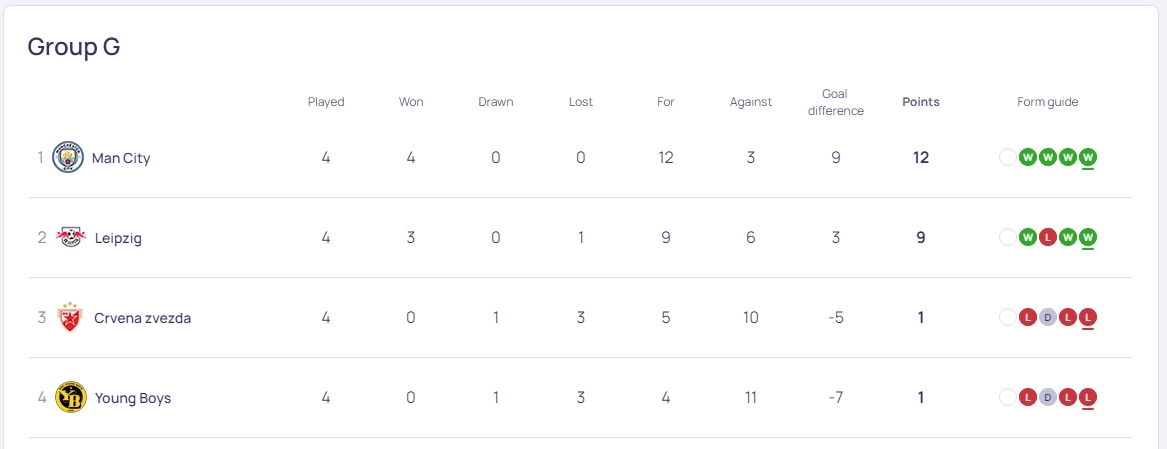Open the Leipzig team link
Viewport: 1167px width, 449px height.
118,238
